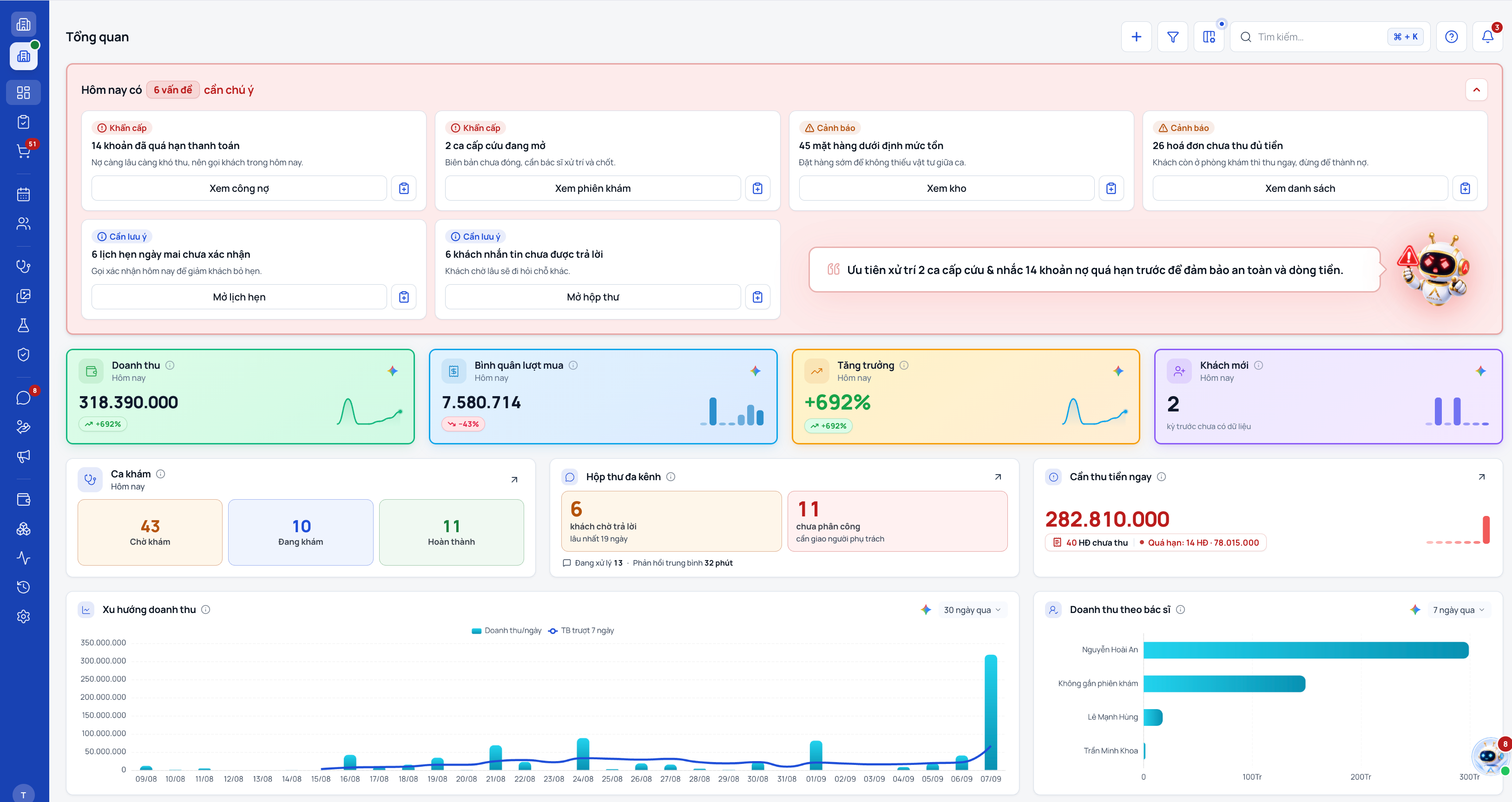
Task: Open the clipboard checklist sidebar icon
Action: pyautogui.click(x=24, y=122)
